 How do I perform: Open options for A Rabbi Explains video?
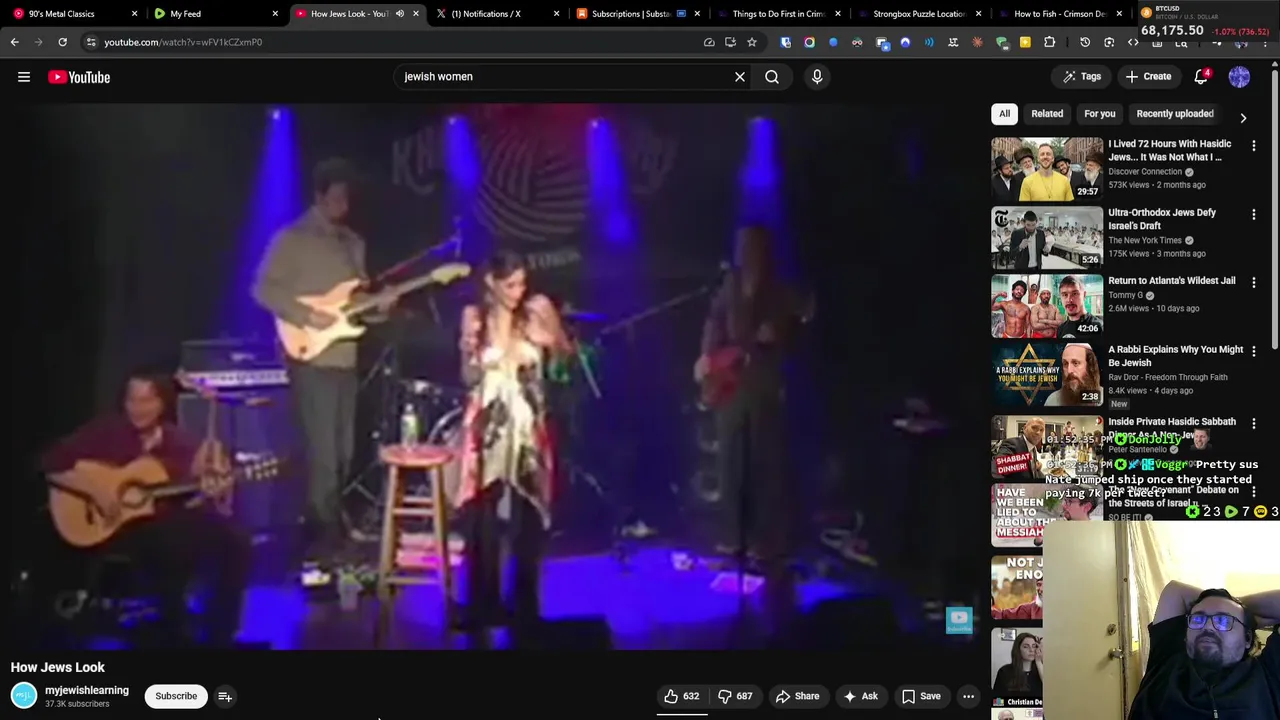click(1254, 351)
